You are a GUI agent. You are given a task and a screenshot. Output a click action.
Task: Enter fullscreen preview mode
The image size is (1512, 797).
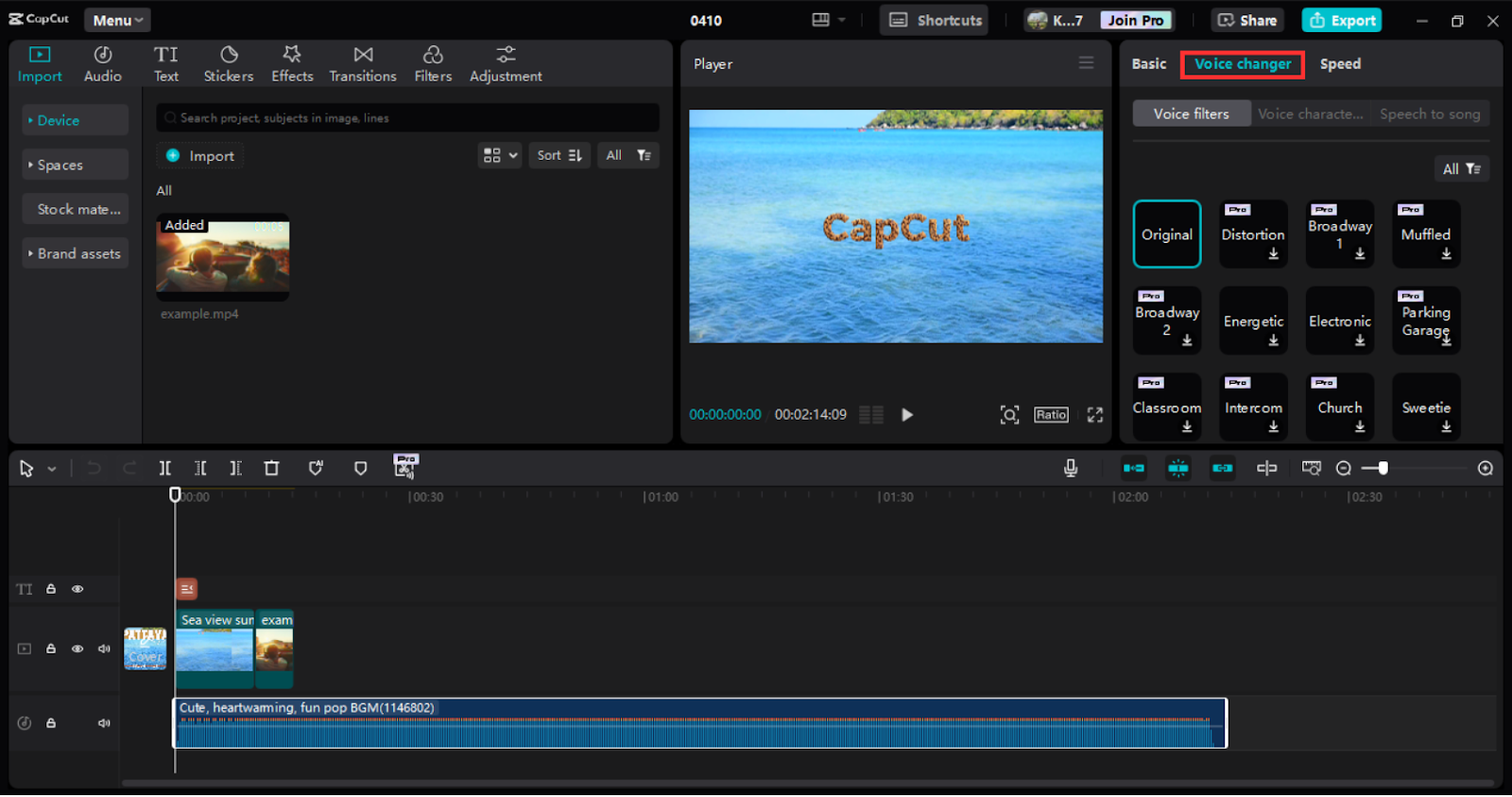coord(1094,414)
